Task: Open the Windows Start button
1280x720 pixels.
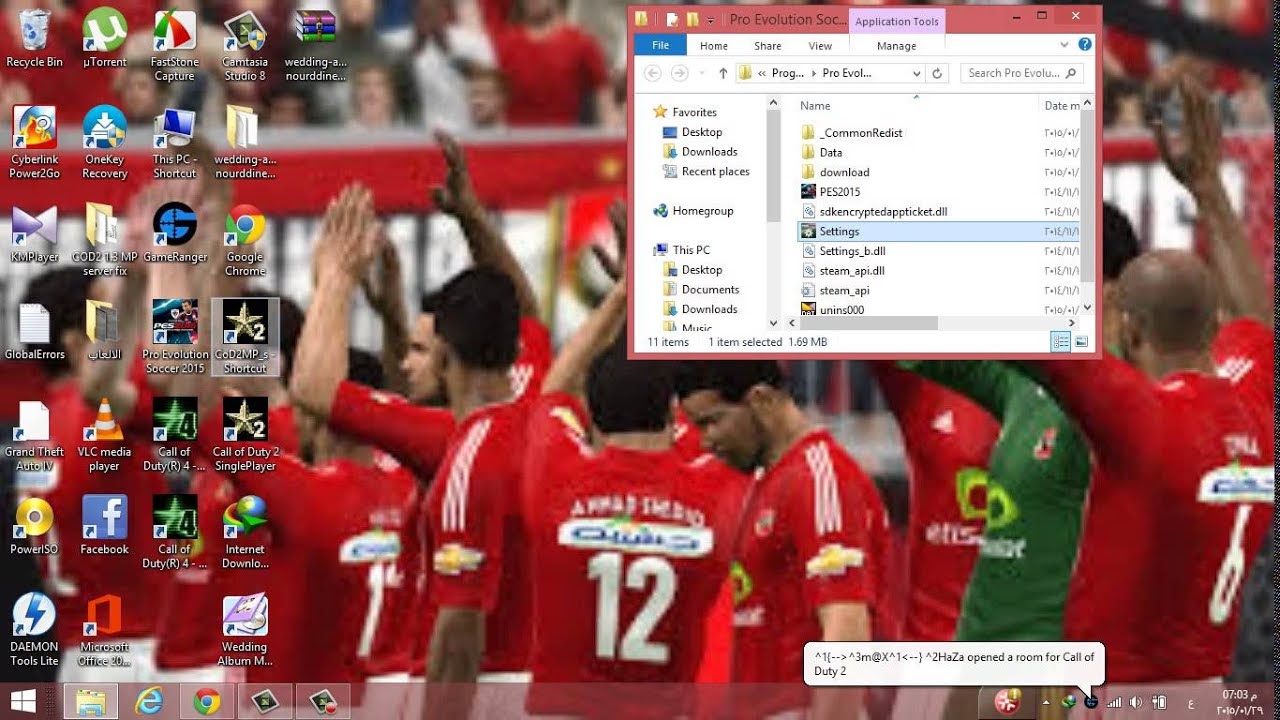Action: [x=21, y=701]
